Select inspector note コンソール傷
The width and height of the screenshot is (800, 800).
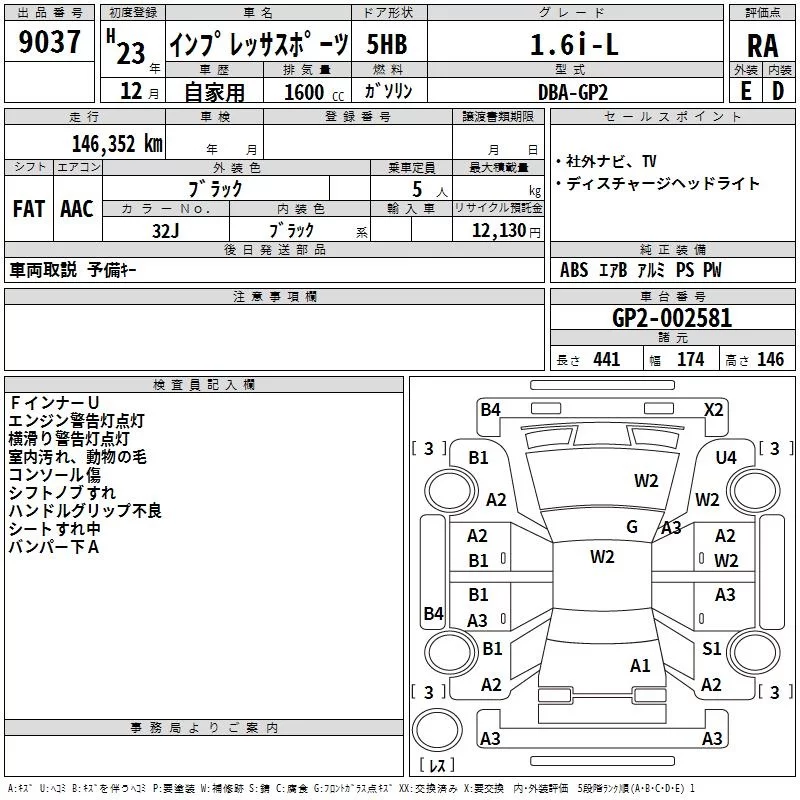(55, 474)
